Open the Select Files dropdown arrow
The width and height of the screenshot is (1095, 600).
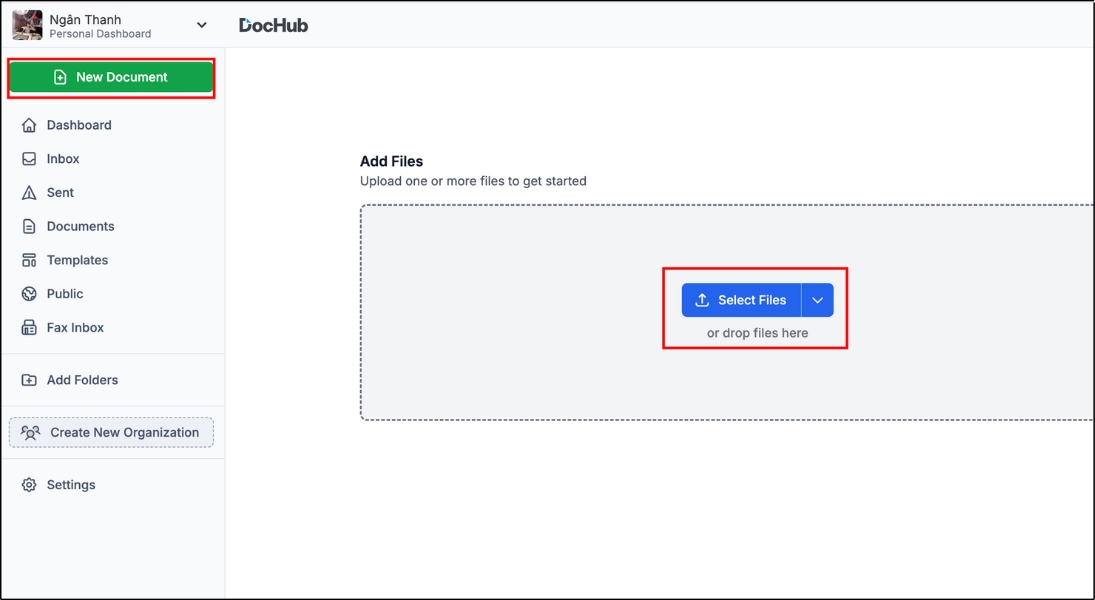(x=817, y=300)
